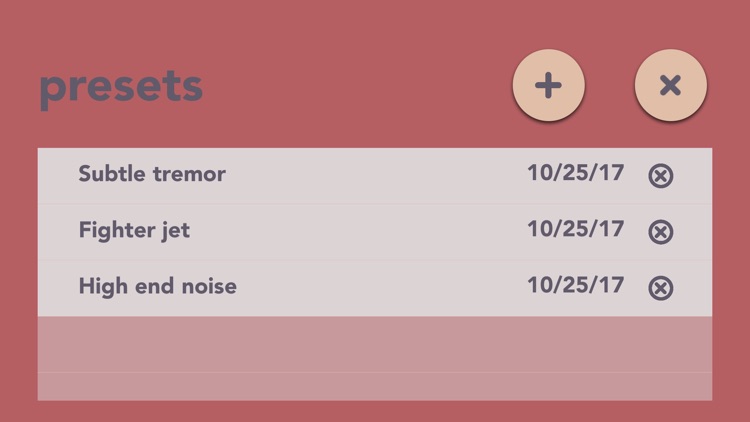Select the bottom partially visible empty row
Image resolution: width=750 pixels, height=422 pixels.
click(375, 387)
